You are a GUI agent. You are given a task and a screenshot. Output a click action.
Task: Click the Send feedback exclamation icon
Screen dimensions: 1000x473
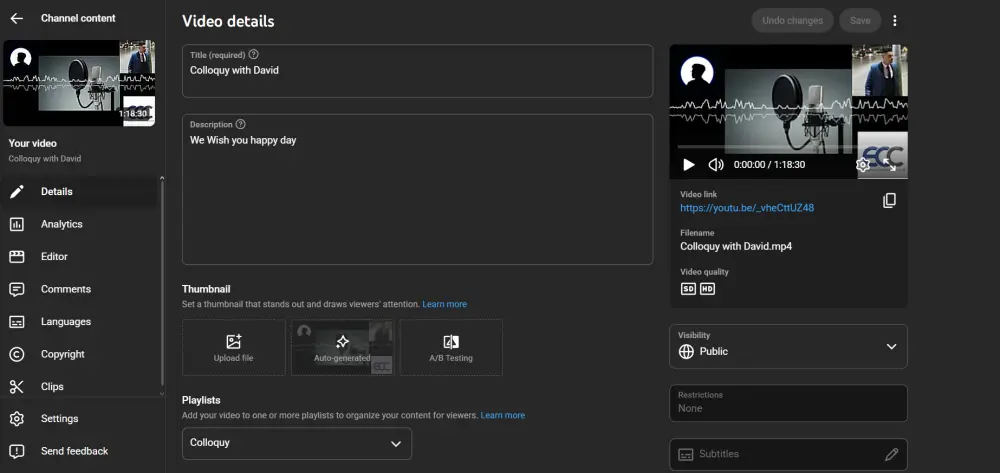point(17,451)
